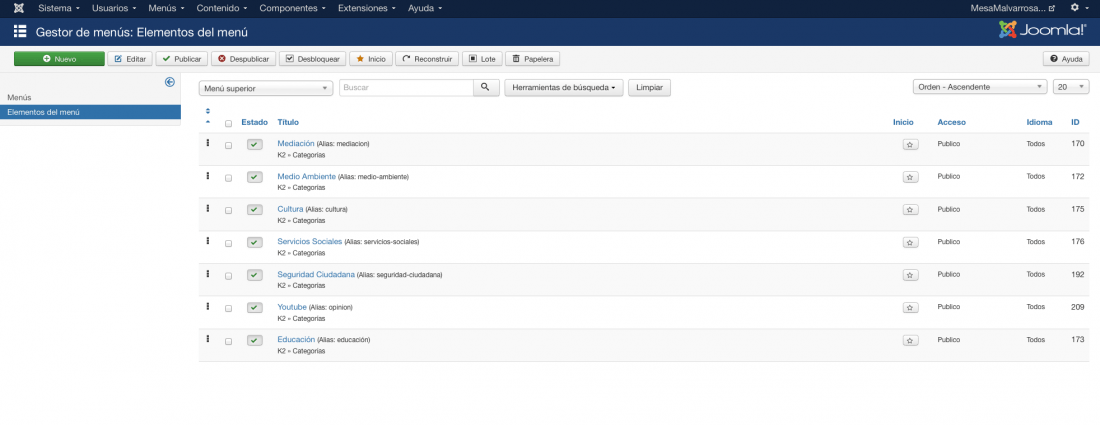Click the drag handle of Servicios Sociales row
1100x425 pixels.
pyautogui.click(x=208, y=241)
